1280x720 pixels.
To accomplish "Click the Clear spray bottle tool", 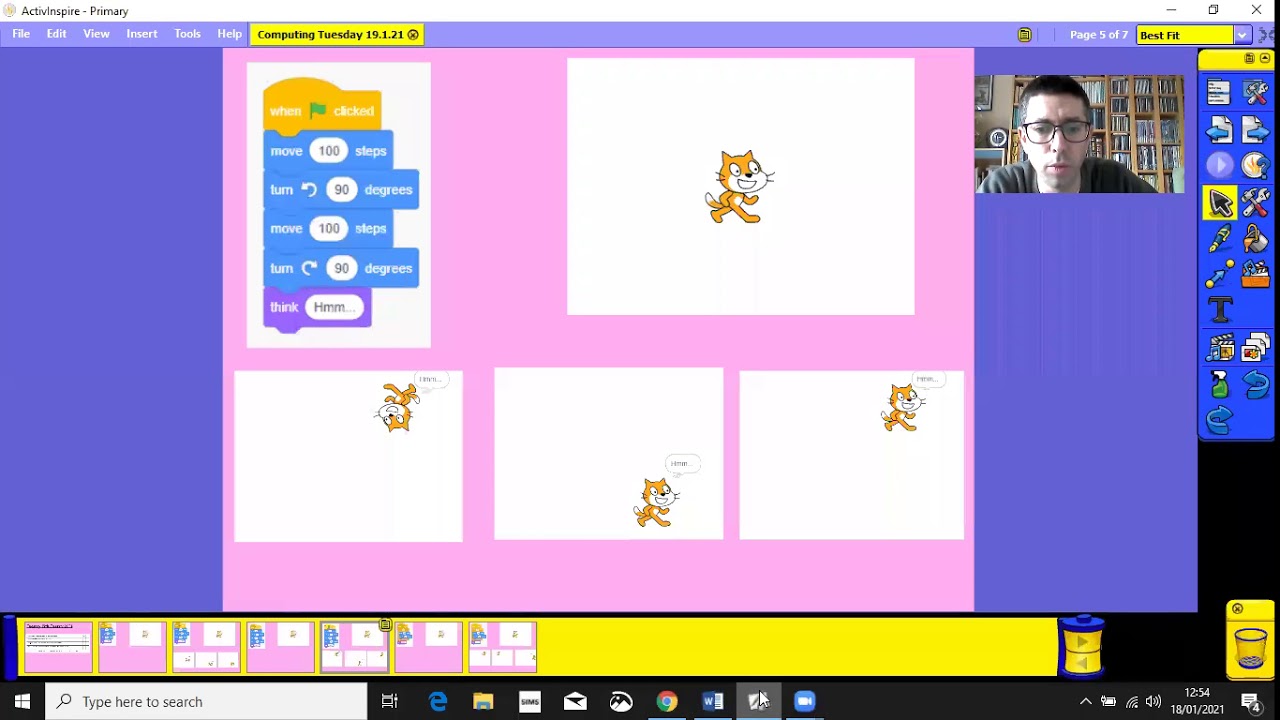I will point(1219,384).
